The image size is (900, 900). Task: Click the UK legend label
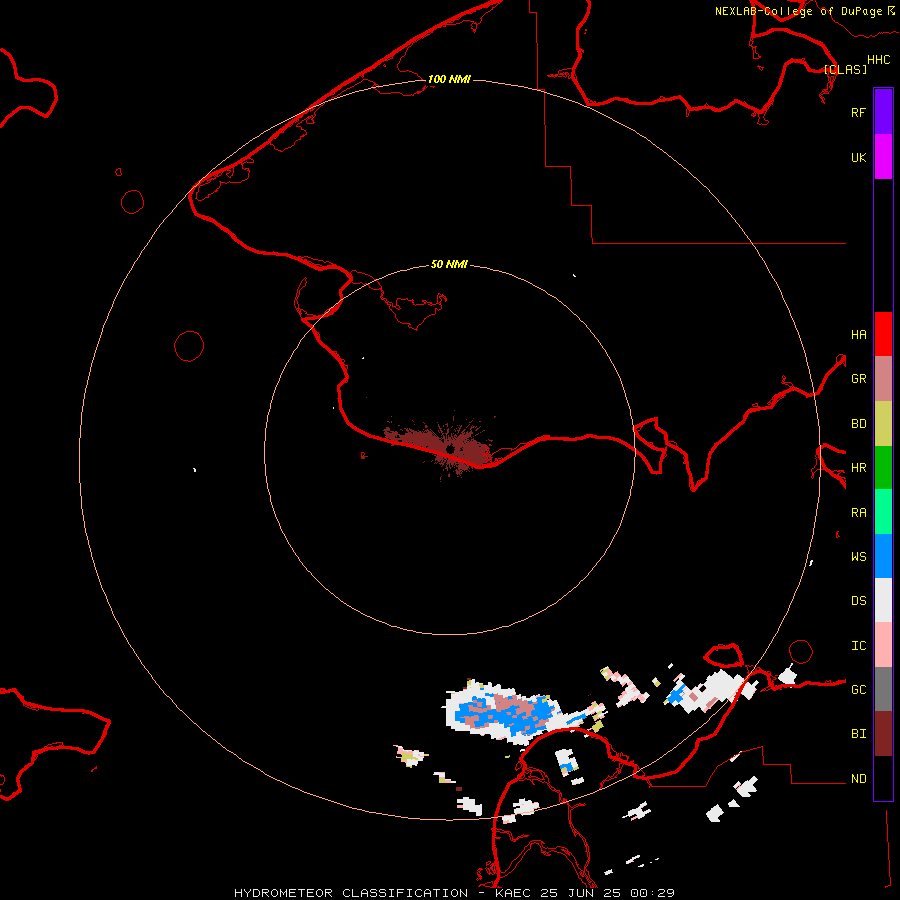click(x=858, y=157)
